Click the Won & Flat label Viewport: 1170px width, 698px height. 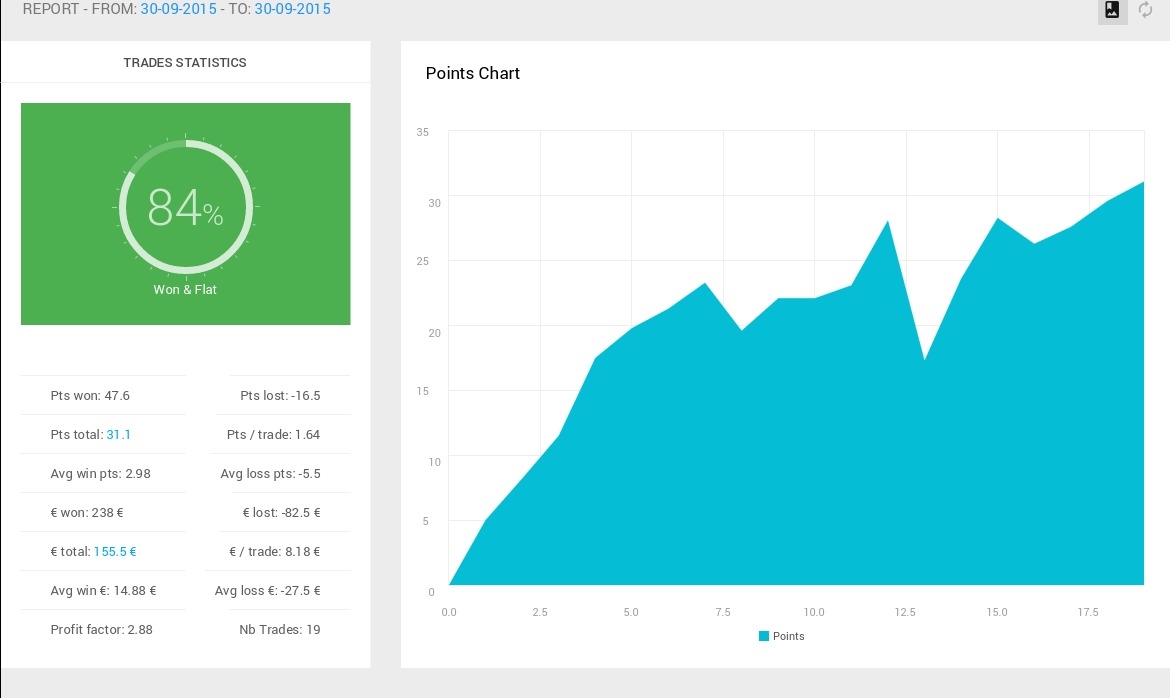(x=185, y=290)
